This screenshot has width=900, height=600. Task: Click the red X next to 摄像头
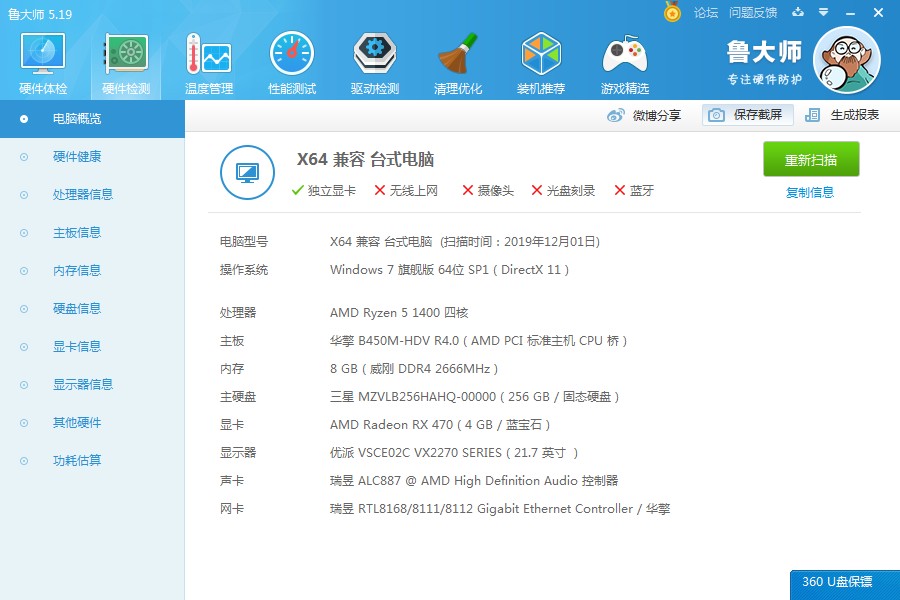click(x=468, y=190)
